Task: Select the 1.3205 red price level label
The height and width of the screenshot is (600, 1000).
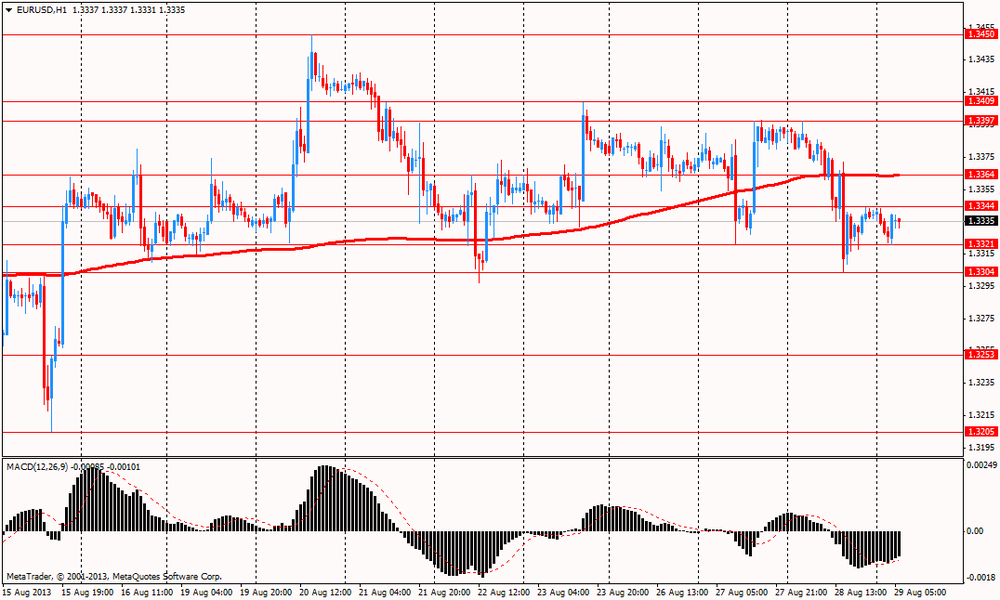Action: tap(982, 432)
